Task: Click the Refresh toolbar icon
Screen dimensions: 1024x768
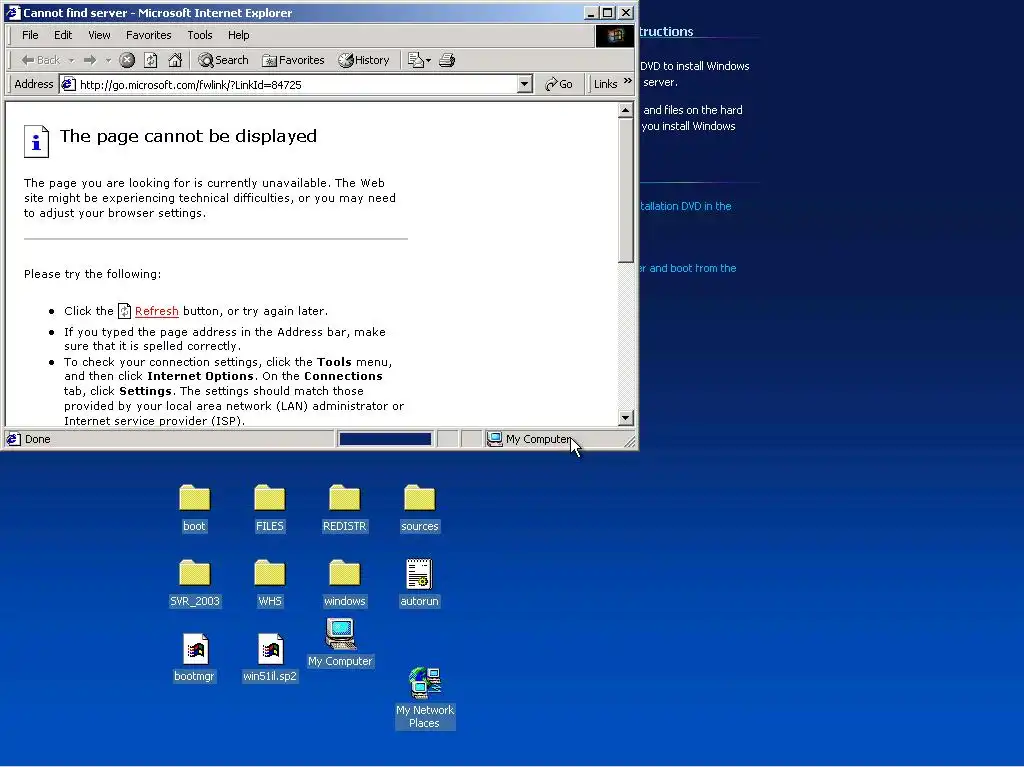Action: point(151,60)
